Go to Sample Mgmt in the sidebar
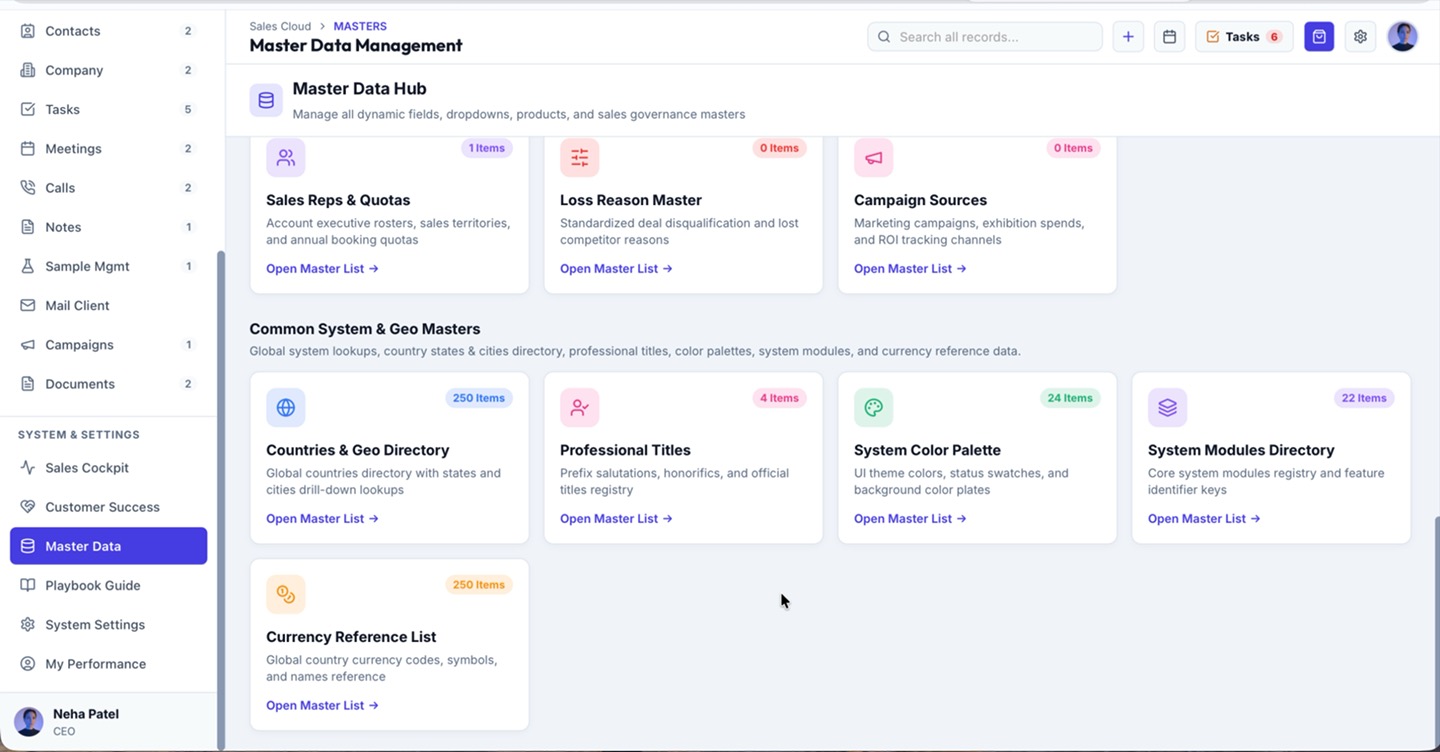 coord(108,266)
